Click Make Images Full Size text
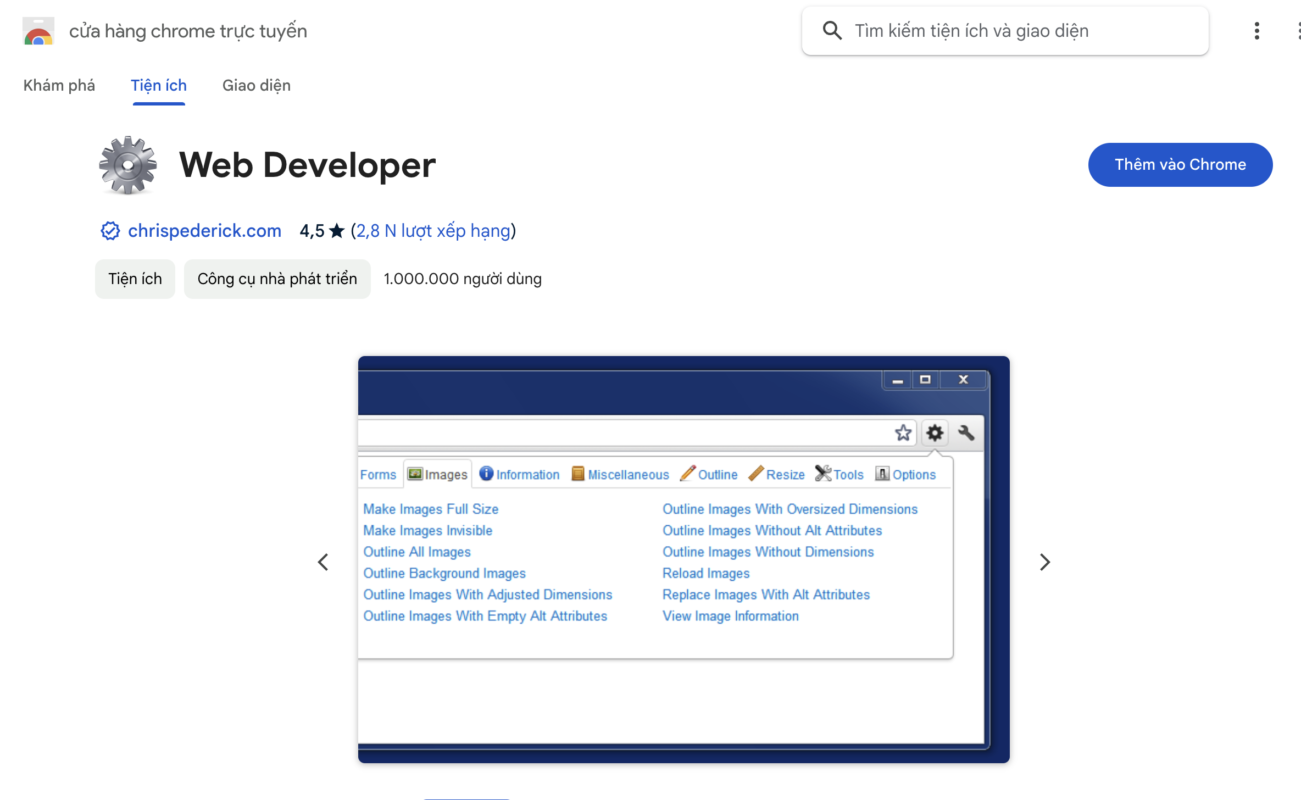This screenshot has width=1301, height=800. point(431,509)
